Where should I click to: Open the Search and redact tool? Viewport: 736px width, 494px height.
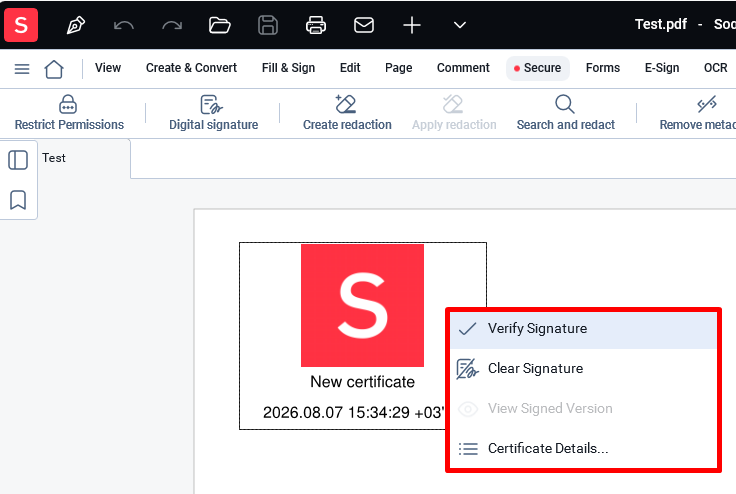click(x=566, y=113)
